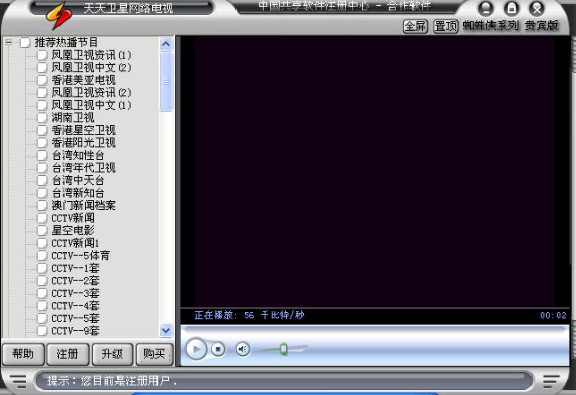The image size is (576, 395).
Task: Click the round X close button
Action: coord(537,8)
